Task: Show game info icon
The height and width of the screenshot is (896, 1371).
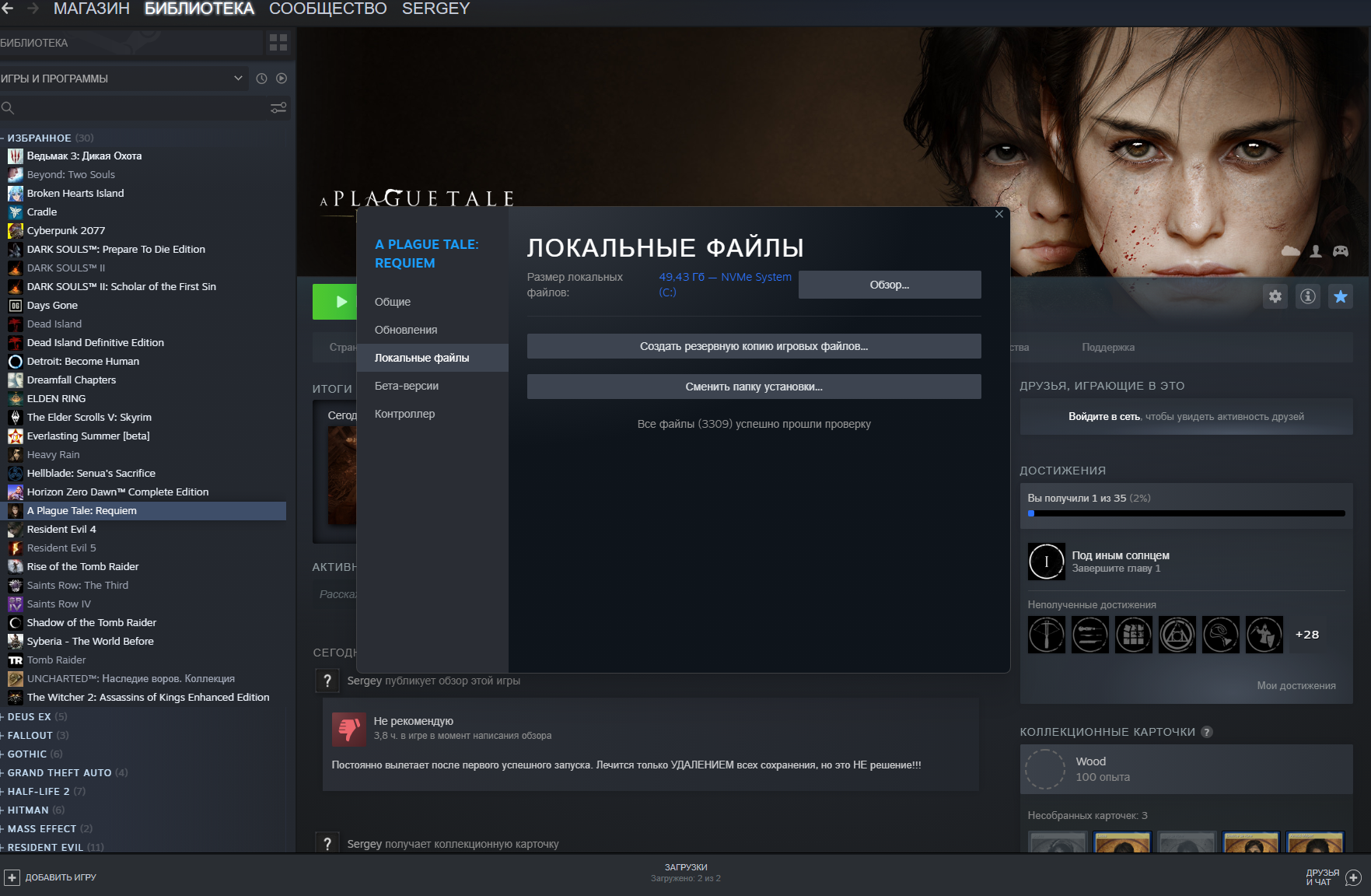Action: (x=1308, y=296)
